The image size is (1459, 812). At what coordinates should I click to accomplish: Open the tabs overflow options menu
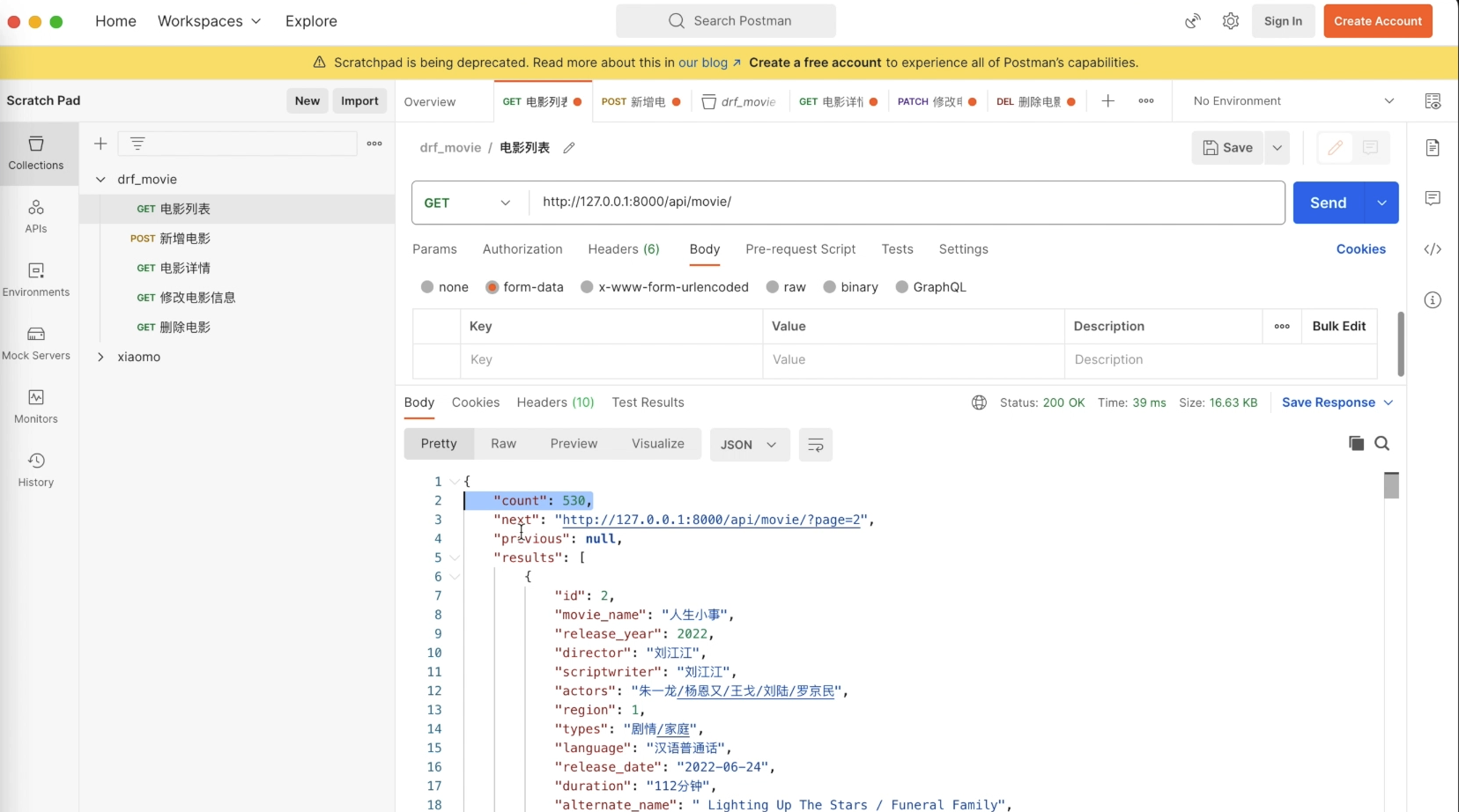click(x=1146, y=101)
